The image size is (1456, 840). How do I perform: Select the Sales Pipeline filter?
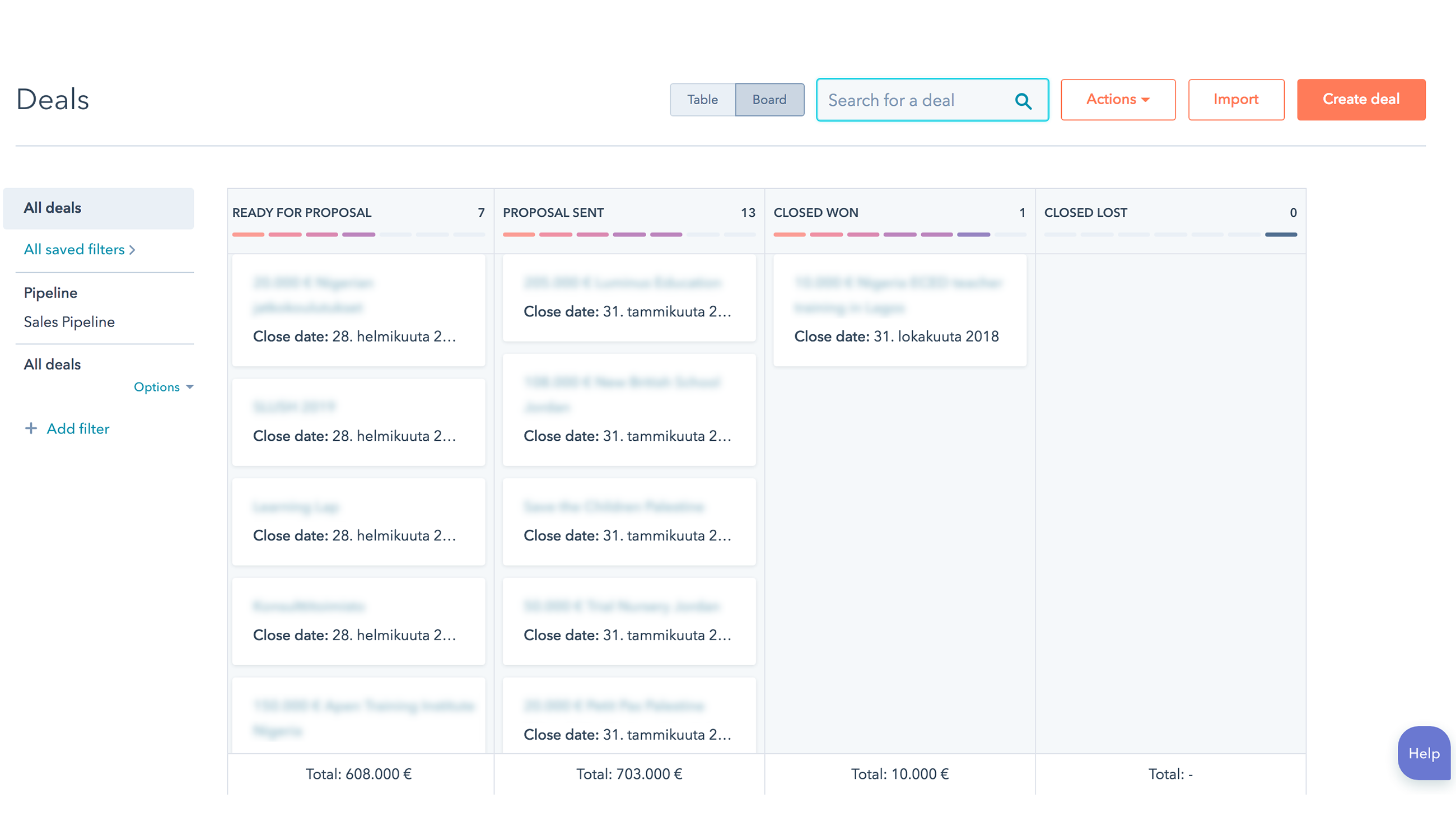69,322
